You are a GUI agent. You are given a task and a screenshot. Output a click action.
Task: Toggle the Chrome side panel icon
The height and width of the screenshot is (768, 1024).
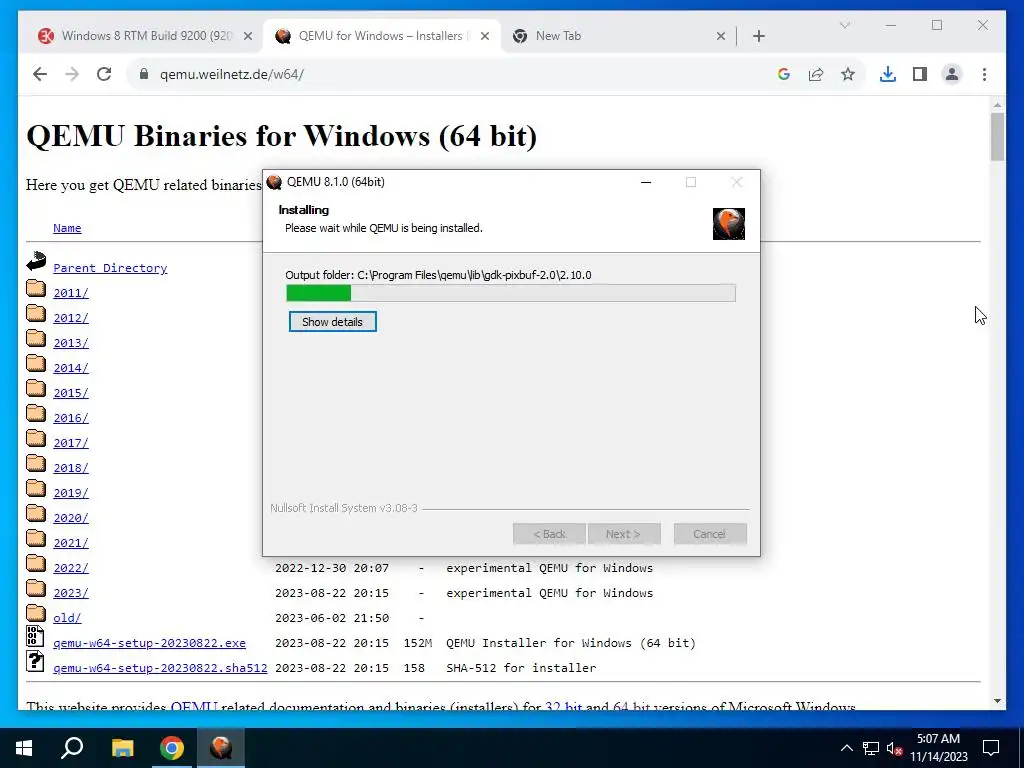tap(920, 74)
